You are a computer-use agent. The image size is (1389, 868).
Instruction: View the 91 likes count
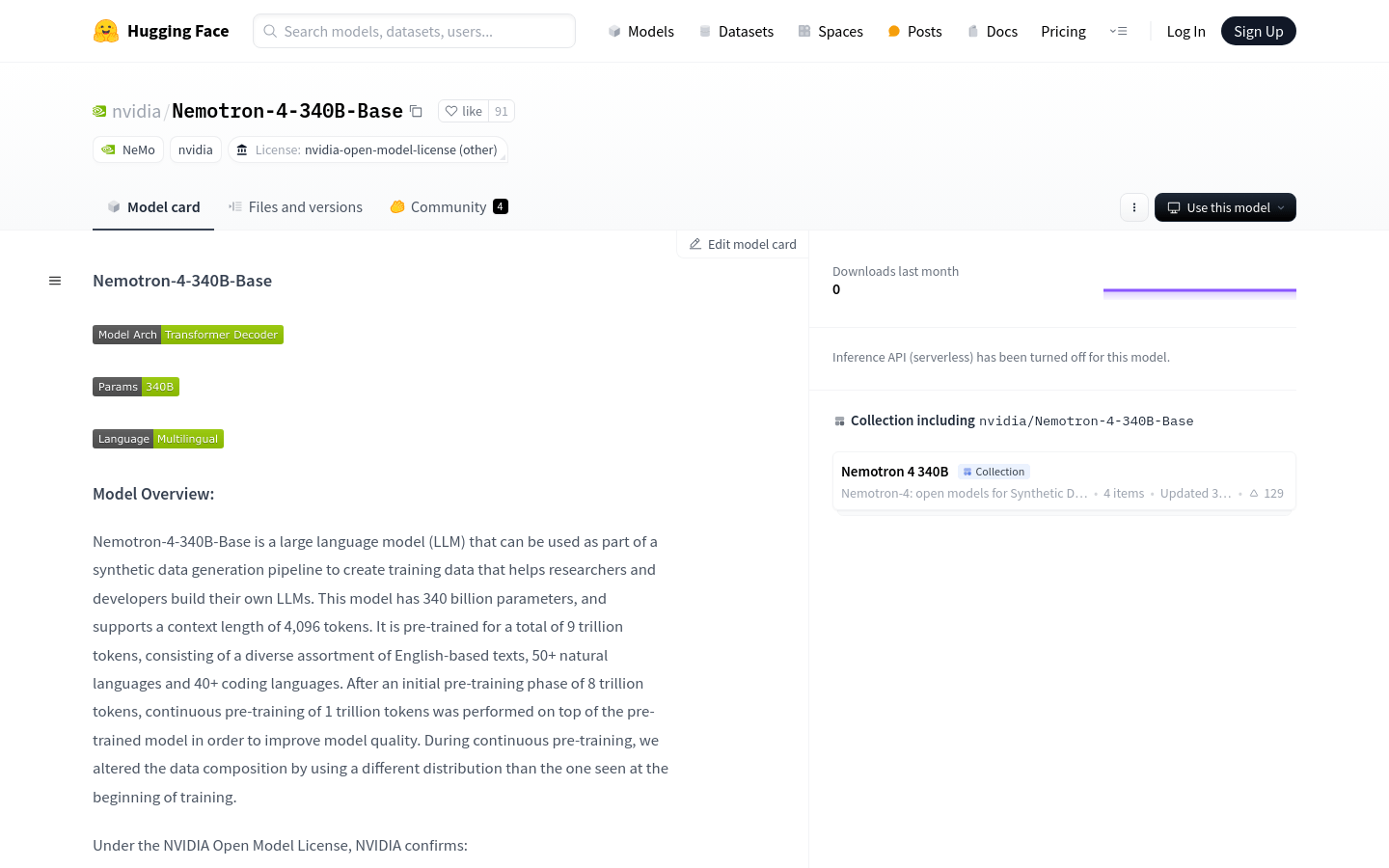(x=502, y=111)
